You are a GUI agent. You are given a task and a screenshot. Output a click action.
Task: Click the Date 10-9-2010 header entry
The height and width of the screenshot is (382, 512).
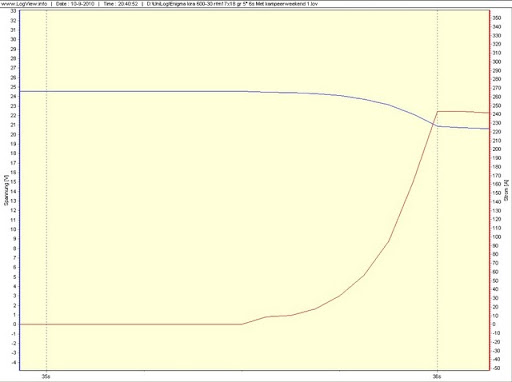point(75,4)
